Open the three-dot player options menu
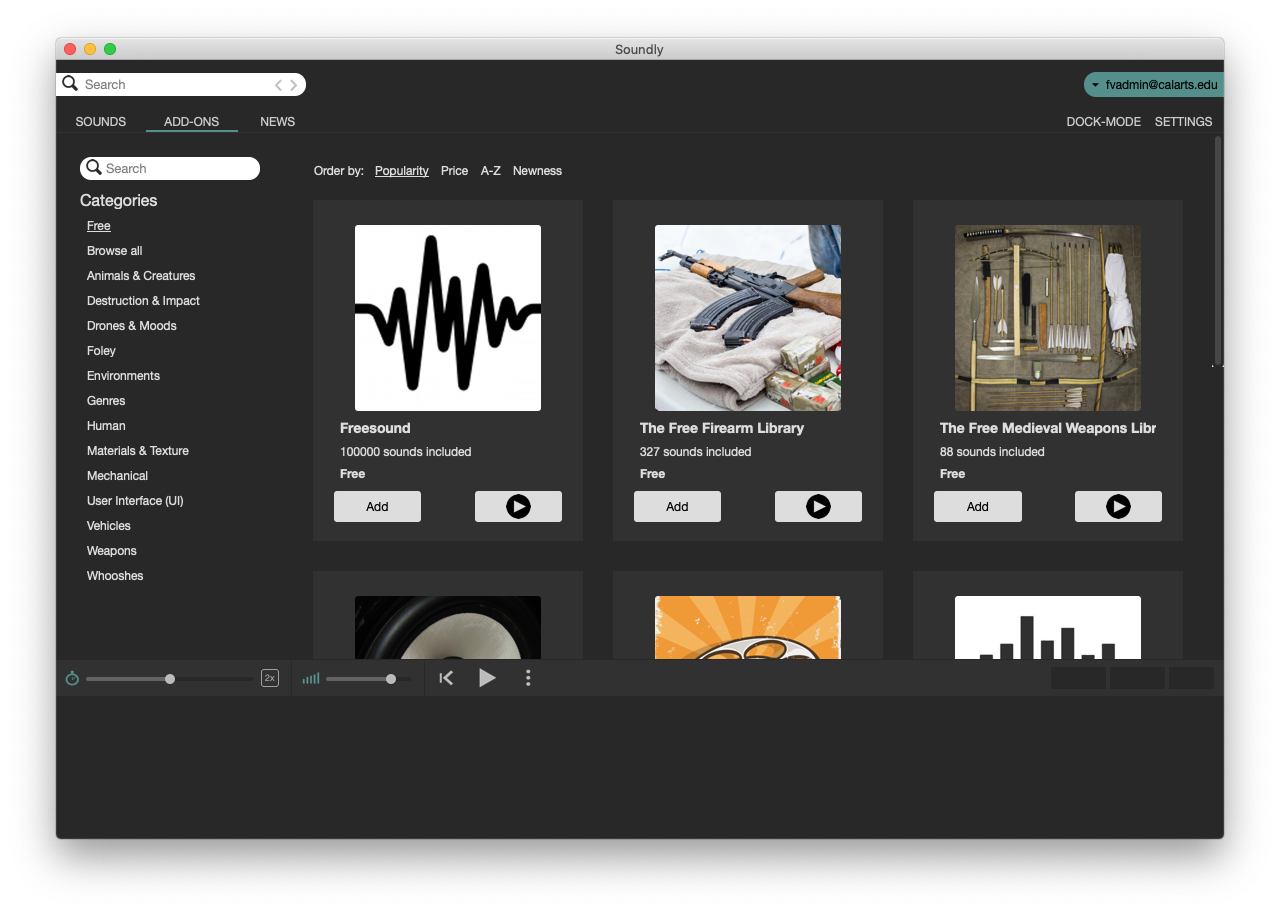 click(x=528, y=678)
